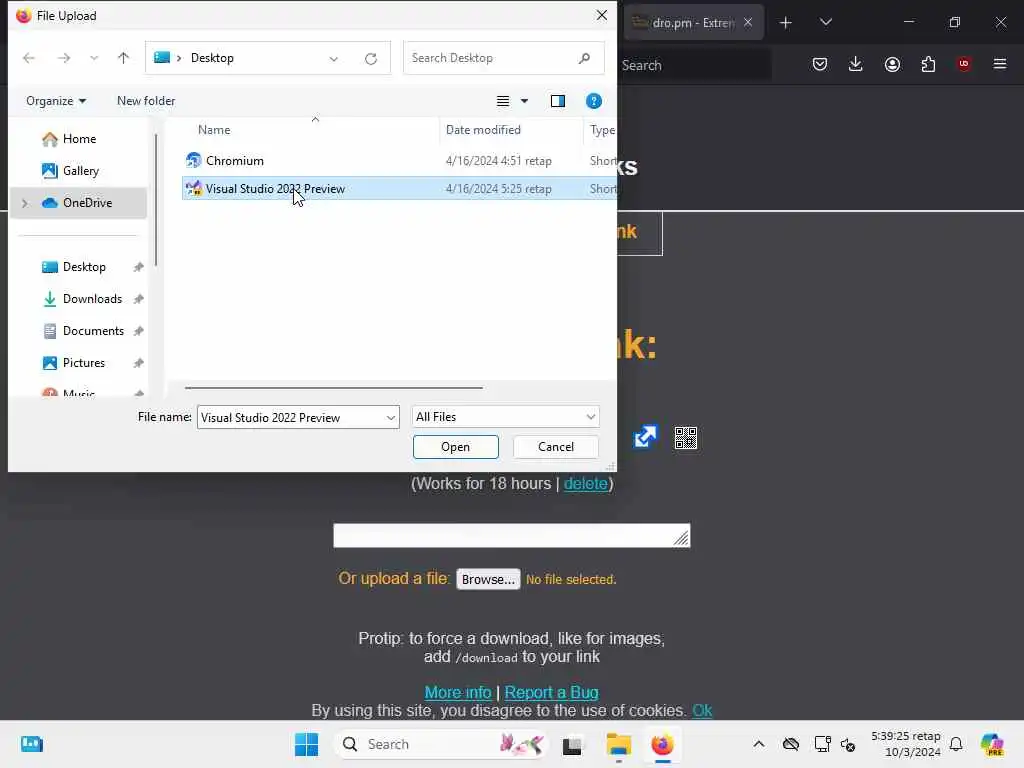Open the All Files type filter
This screenshot has height=768, width=1024.
(x=505, y=417)
